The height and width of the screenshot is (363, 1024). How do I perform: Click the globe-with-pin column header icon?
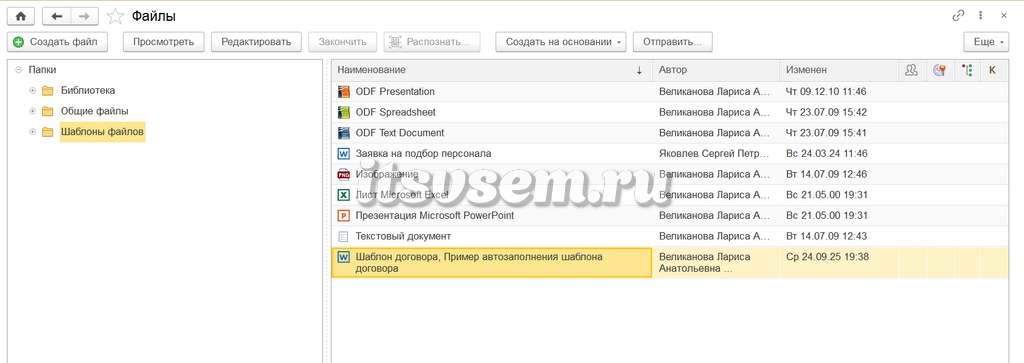pyautogui.click(x=940, y=70)
